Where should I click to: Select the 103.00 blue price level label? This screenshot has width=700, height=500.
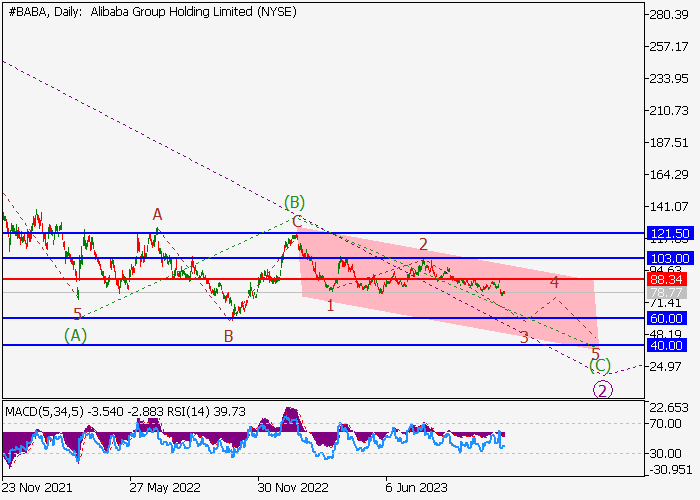(670, 258)
